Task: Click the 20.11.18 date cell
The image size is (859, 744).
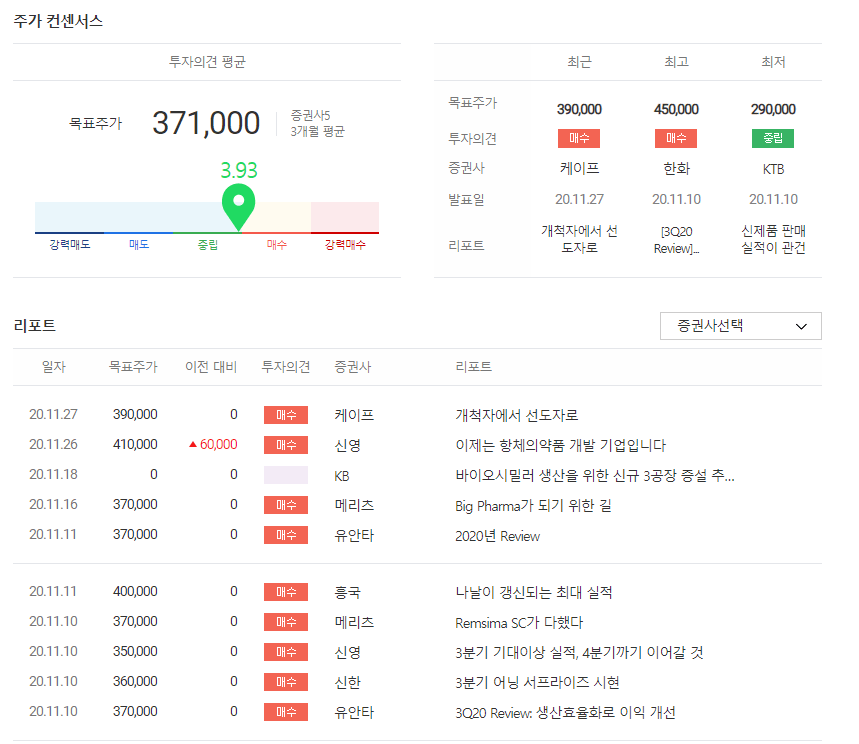Action: point(53,474)
